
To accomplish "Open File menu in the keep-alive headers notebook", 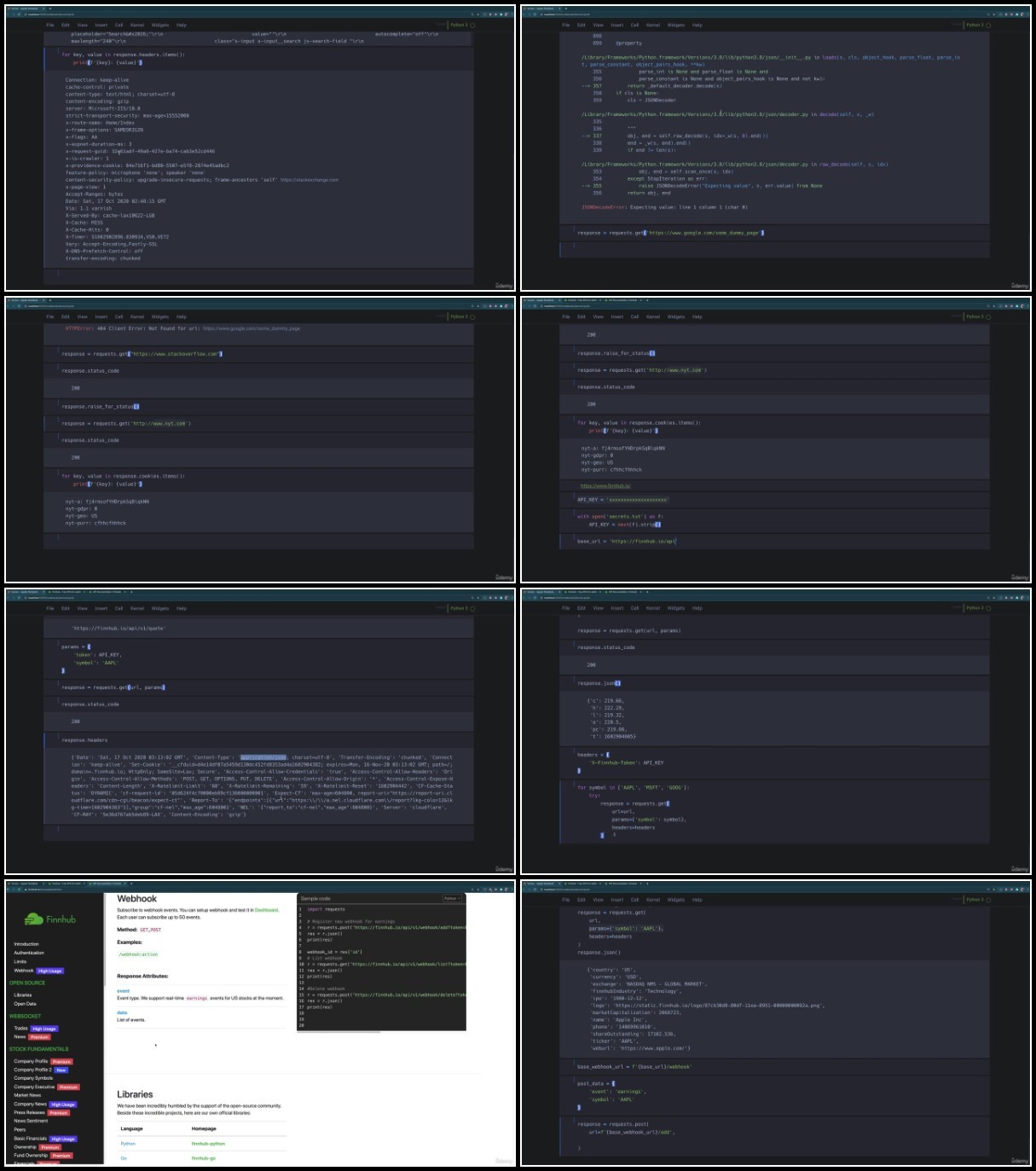I will pos(50,25).
